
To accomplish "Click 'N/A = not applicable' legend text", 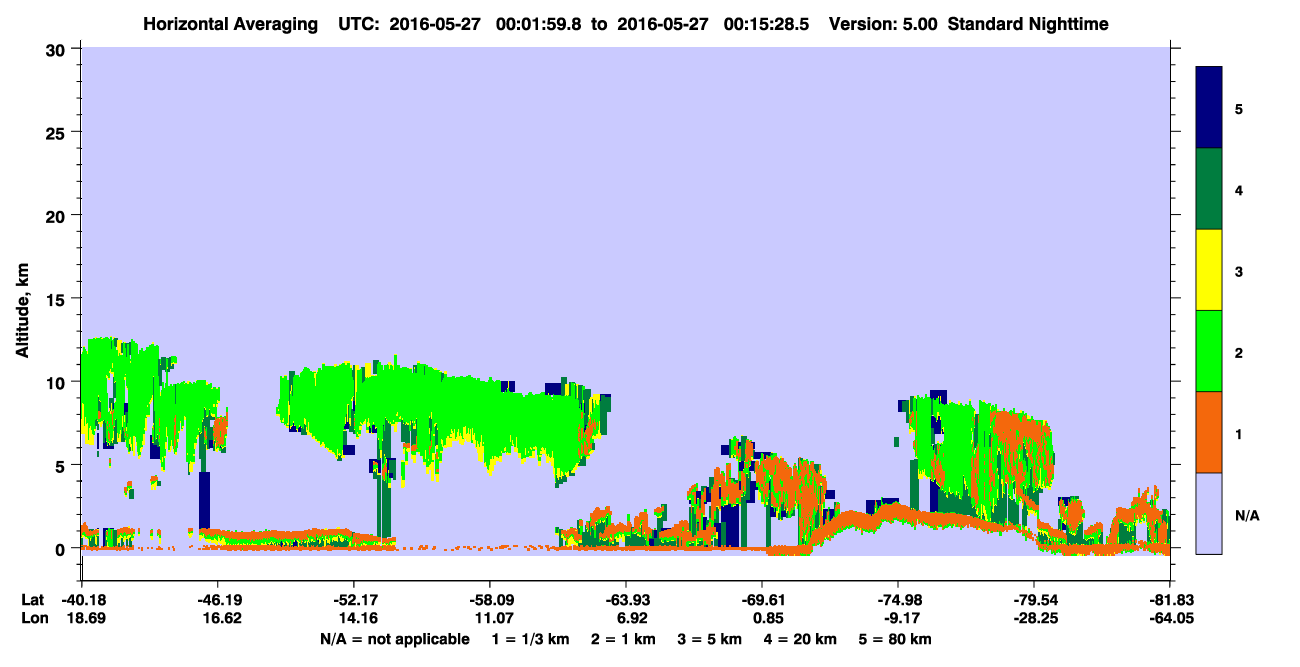I will [394, 638].
